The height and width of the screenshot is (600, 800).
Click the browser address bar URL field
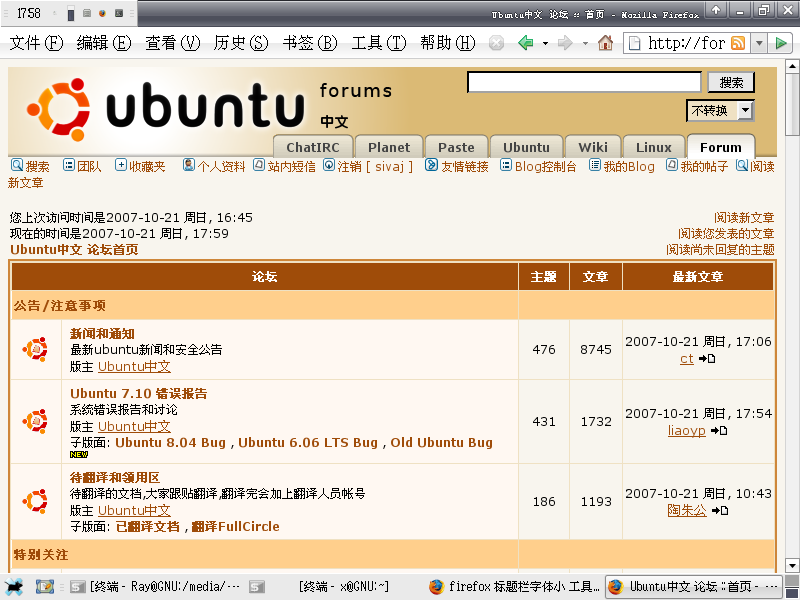(x=686, y=43)
